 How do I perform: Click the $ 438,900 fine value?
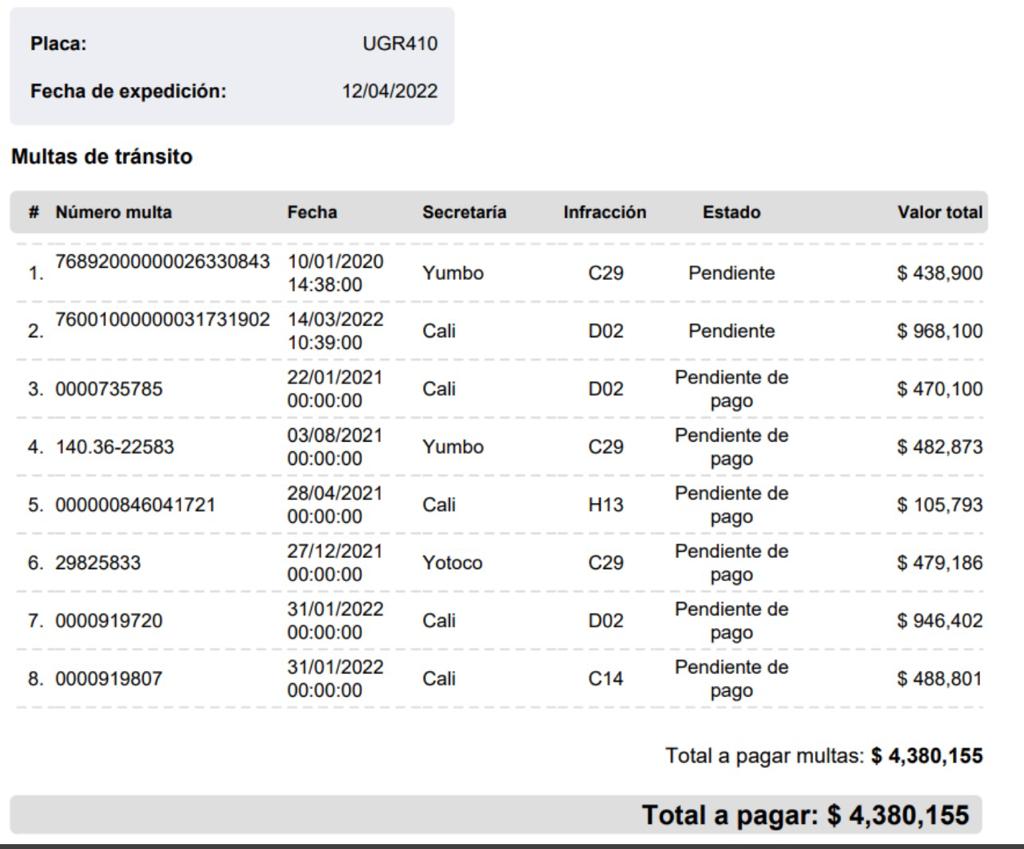pyautogui.click(x=939, y=273)
